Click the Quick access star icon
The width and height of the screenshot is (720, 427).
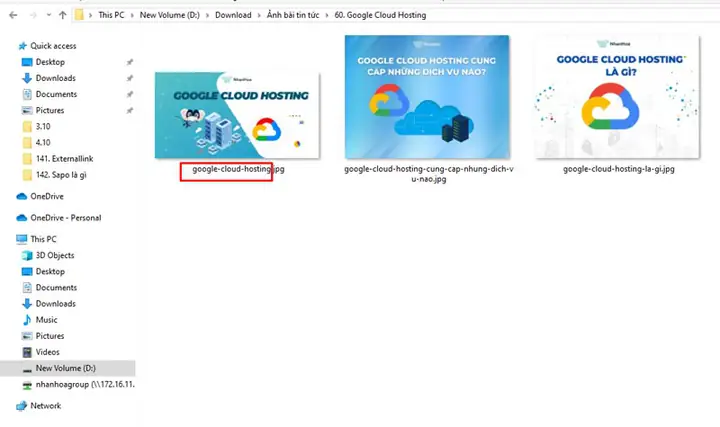click(22, 46)
